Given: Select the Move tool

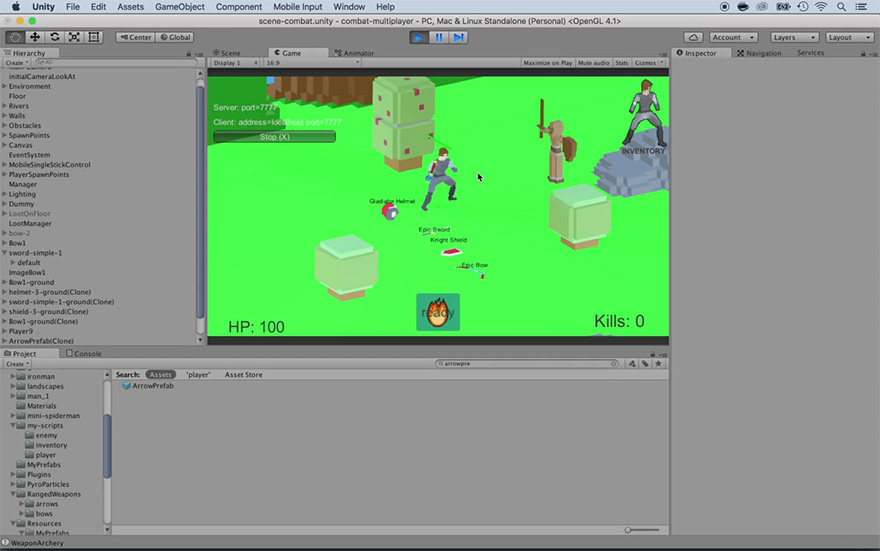Looking at the screenshot, I should tap(35, 37).
